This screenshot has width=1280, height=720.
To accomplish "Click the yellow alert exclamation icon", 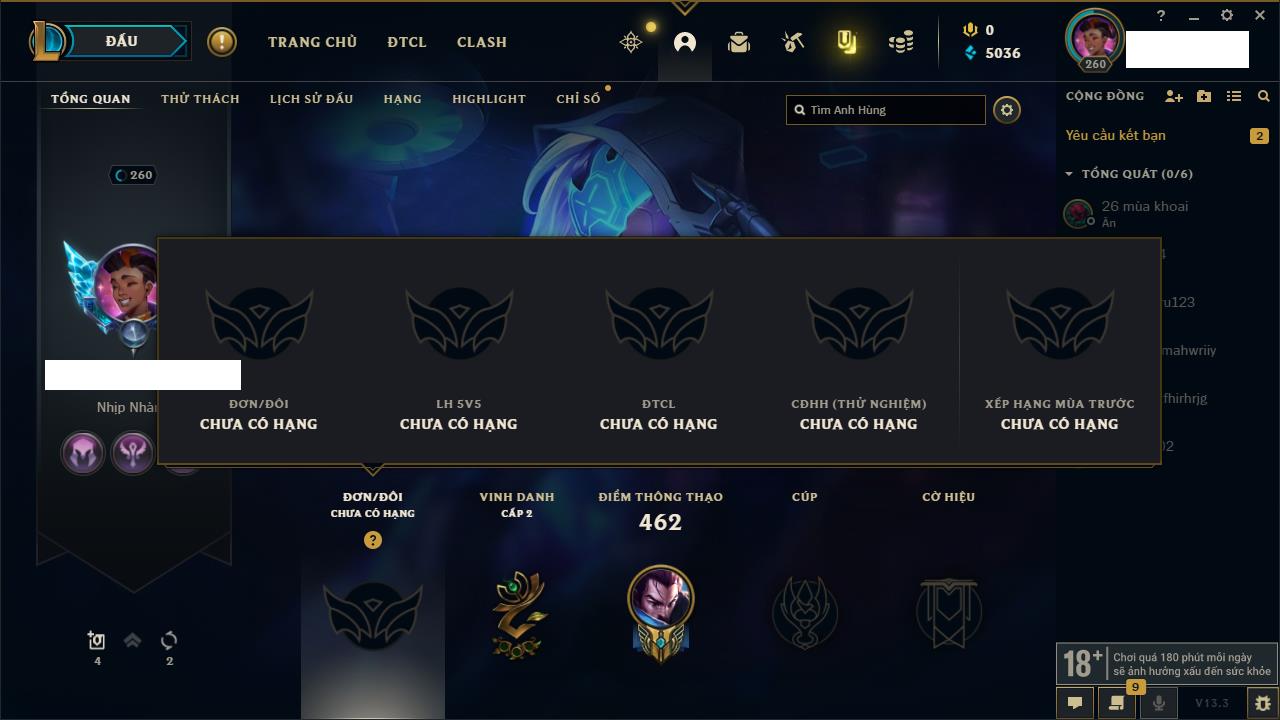I will [222, 42].
